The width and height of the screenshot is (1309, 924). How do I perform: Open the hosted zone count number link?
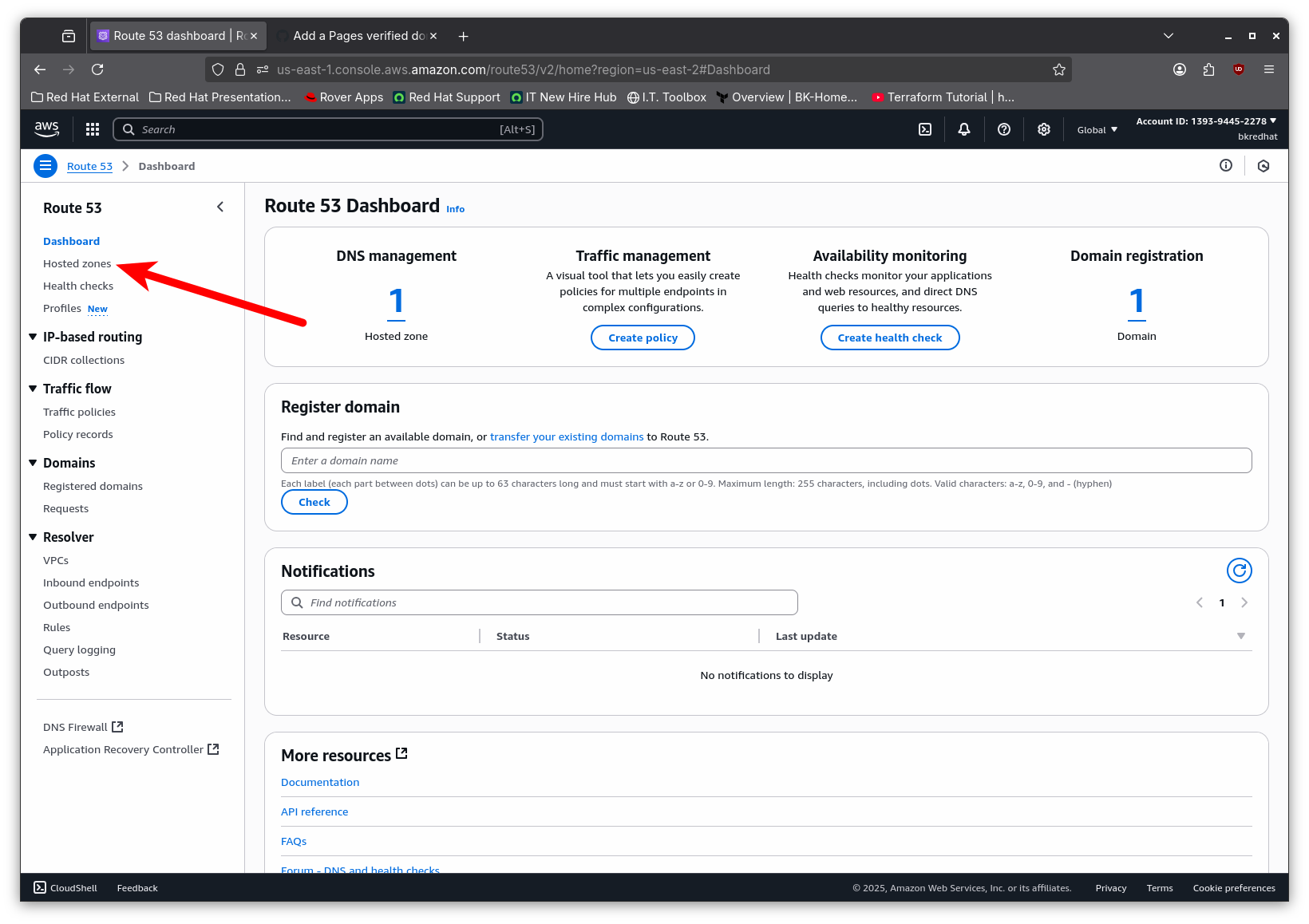(397, 302)
